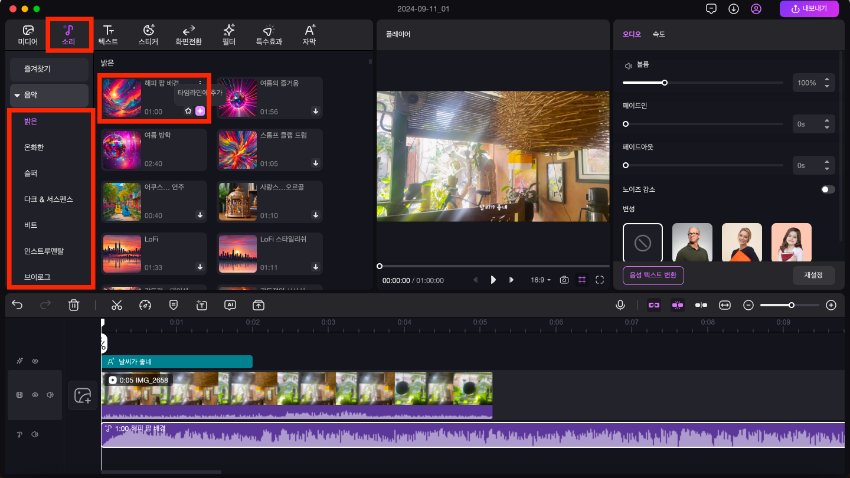Viewport: 850px width, 478px height.
Task: Click the download icon in title bar
Action: (733, 9)
